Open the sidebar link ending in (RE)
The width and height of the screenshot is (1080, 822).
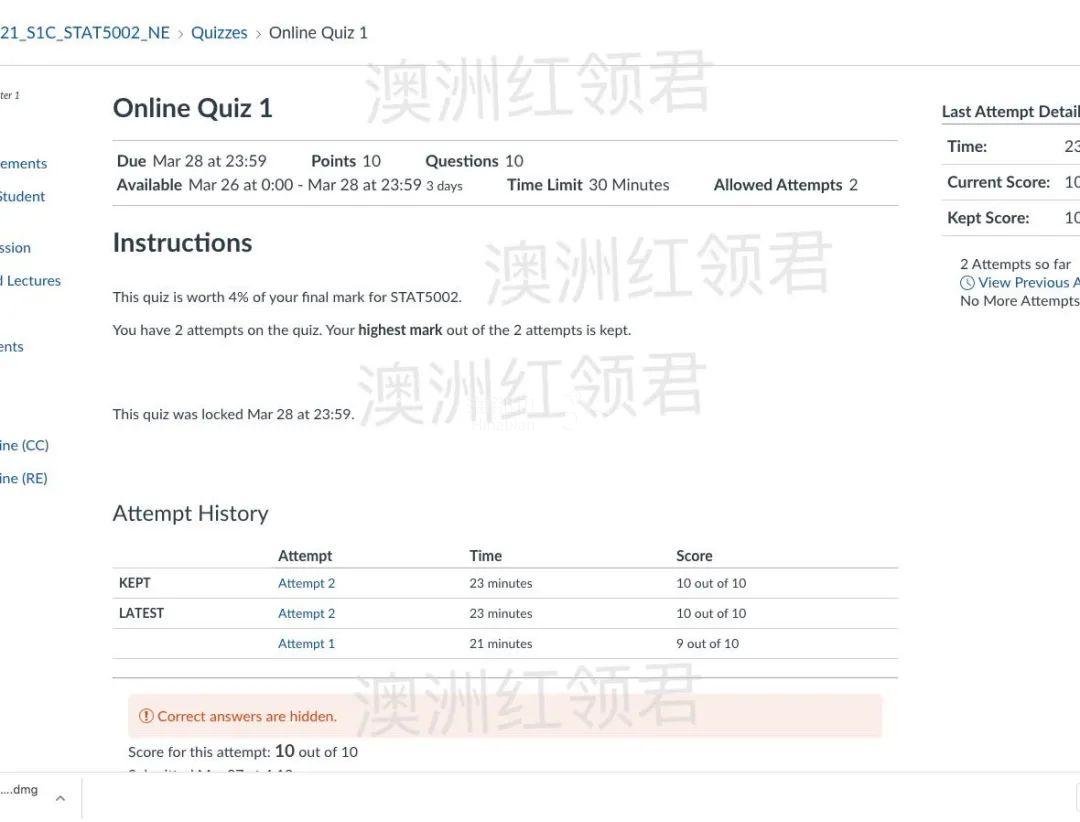(x=24, y=478)
